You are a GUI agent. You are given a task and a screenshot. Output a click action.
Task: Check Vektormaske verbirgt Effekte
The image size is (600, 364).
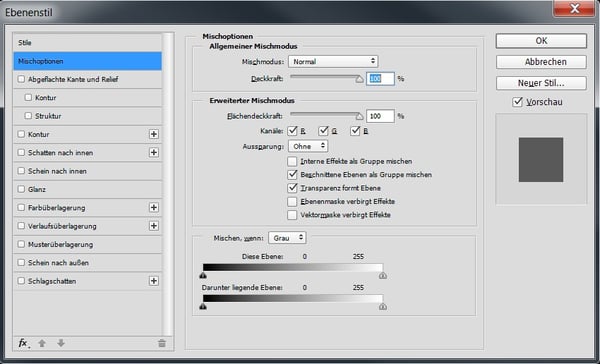(292, 215)
